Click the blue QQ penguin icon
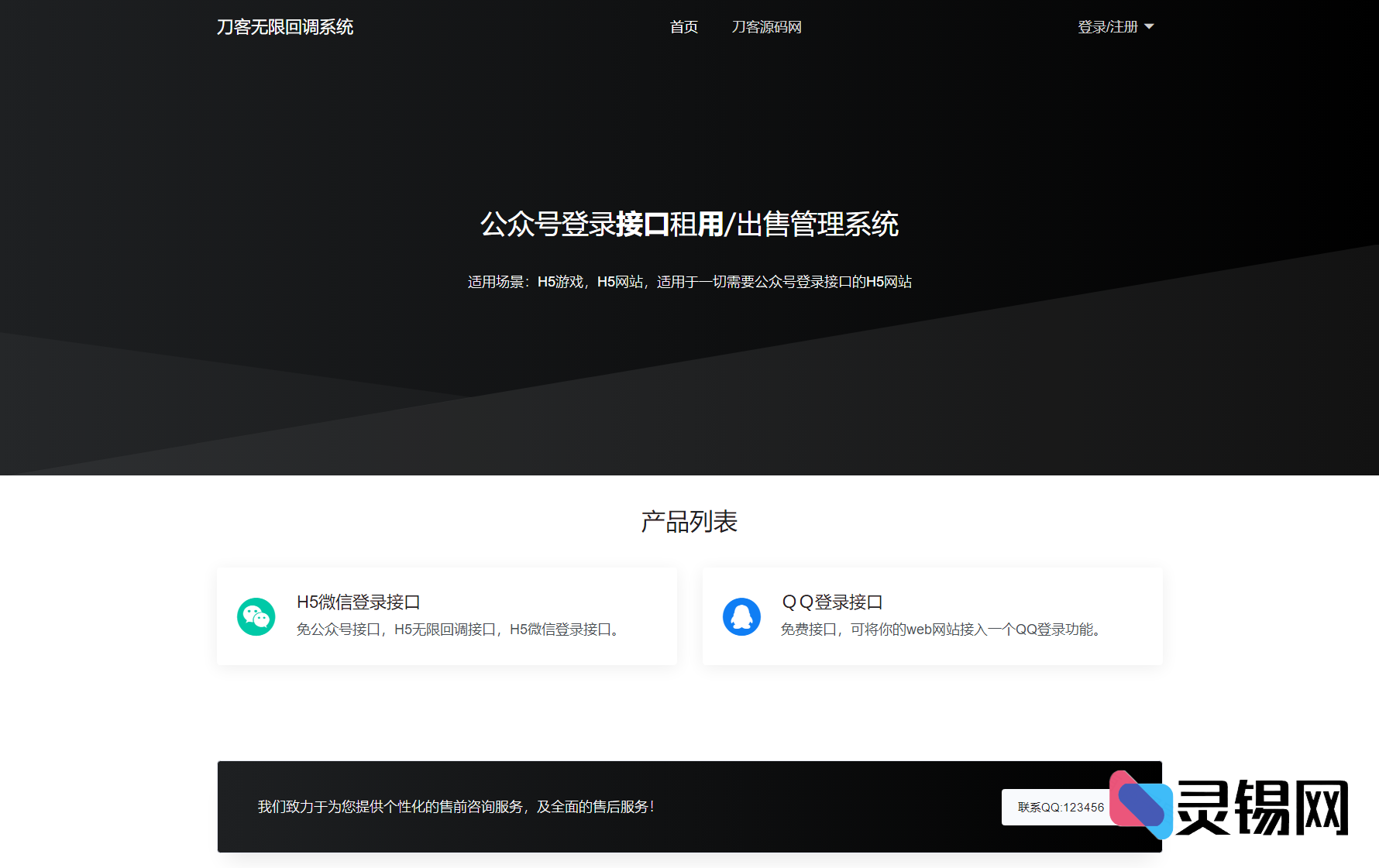1379x868 pixels. (x=741, y=616)
